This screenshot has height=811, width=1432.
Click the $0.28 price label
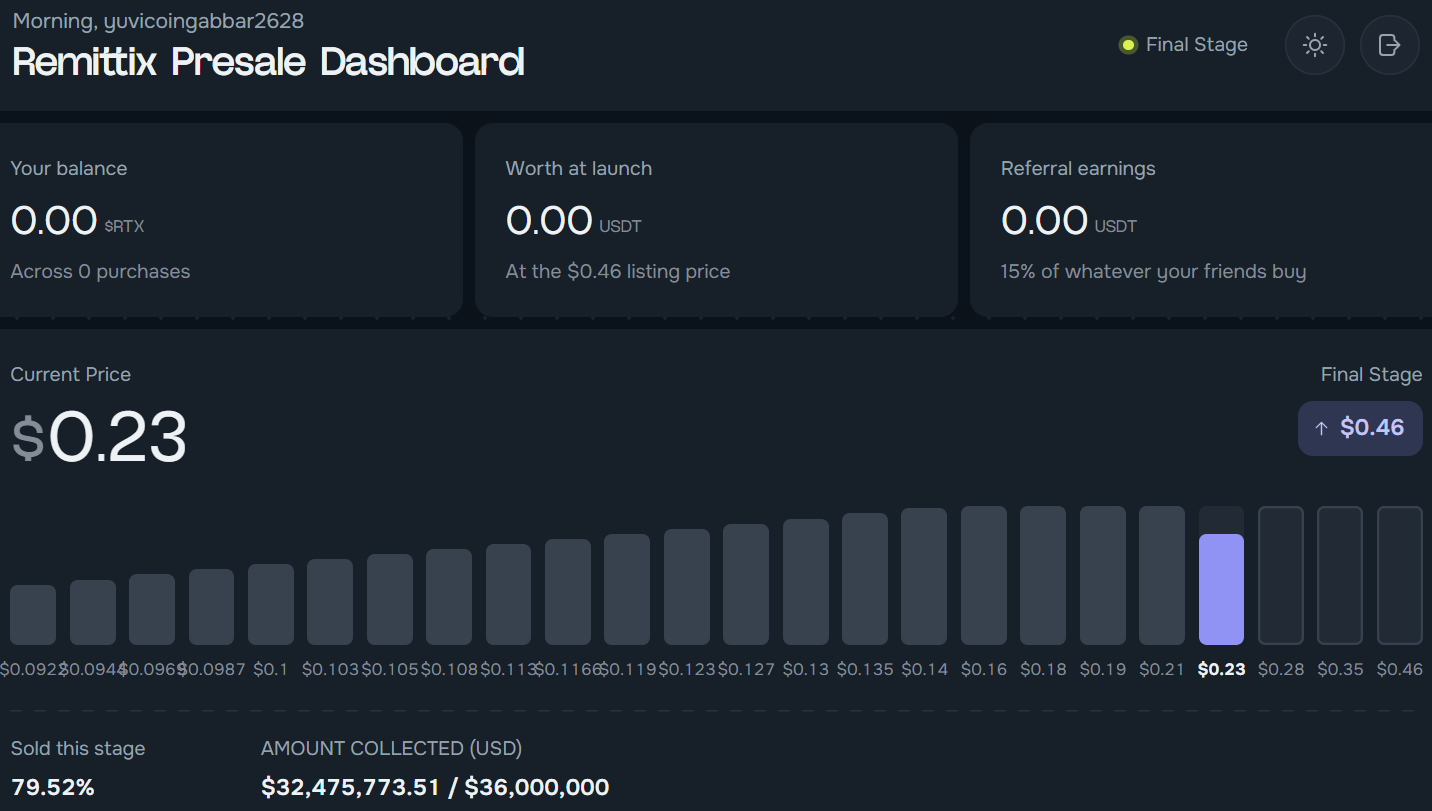(x=1281, y=670)
